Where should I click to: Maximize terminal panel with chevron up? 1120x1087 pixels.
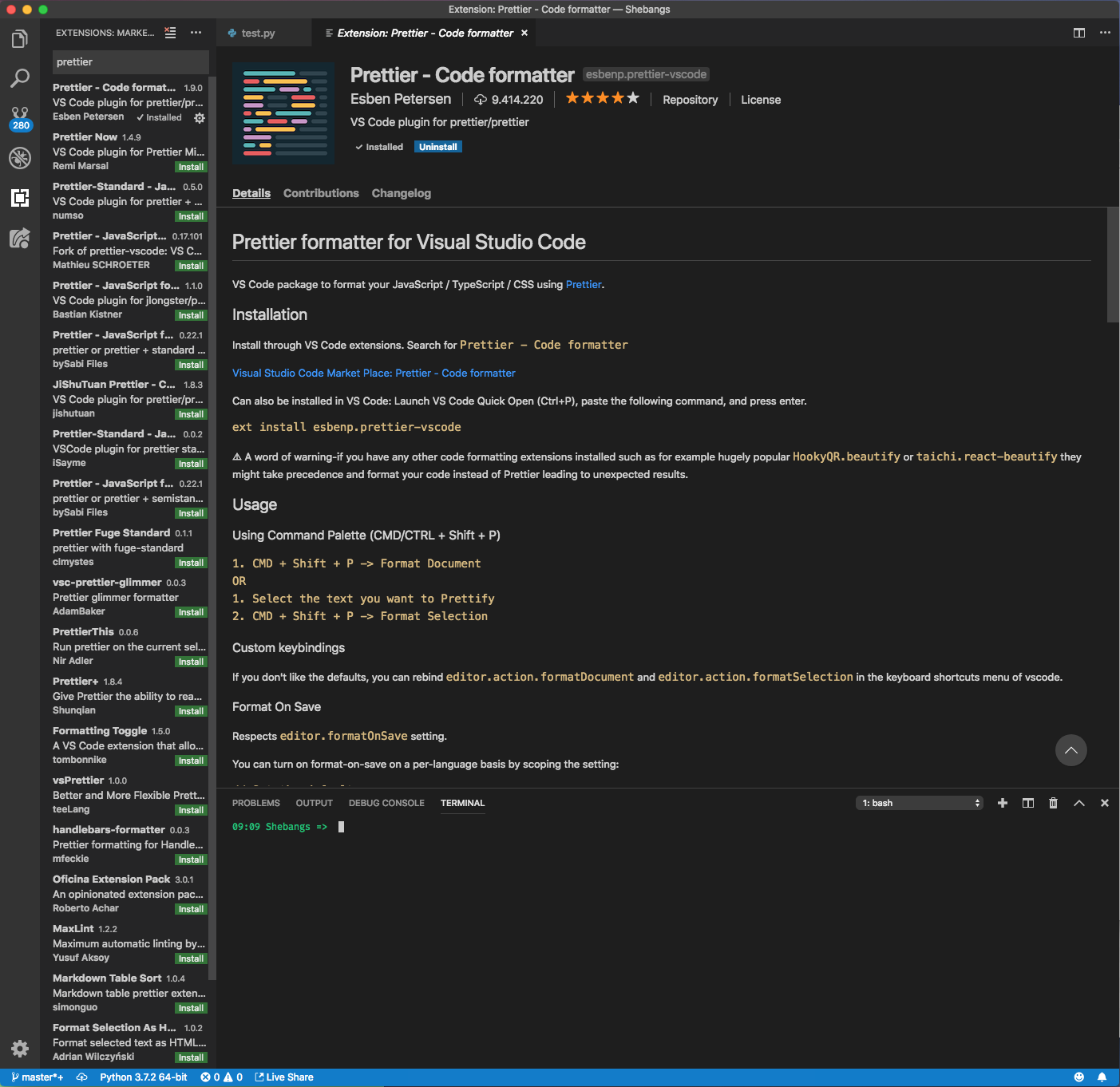[x=1079, y=803]
